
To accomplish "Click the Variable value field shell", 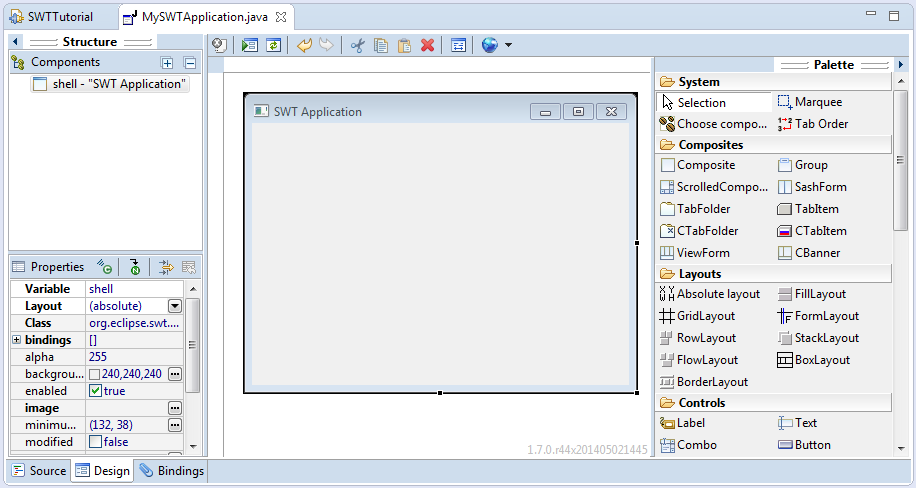I will click(134, 289).
